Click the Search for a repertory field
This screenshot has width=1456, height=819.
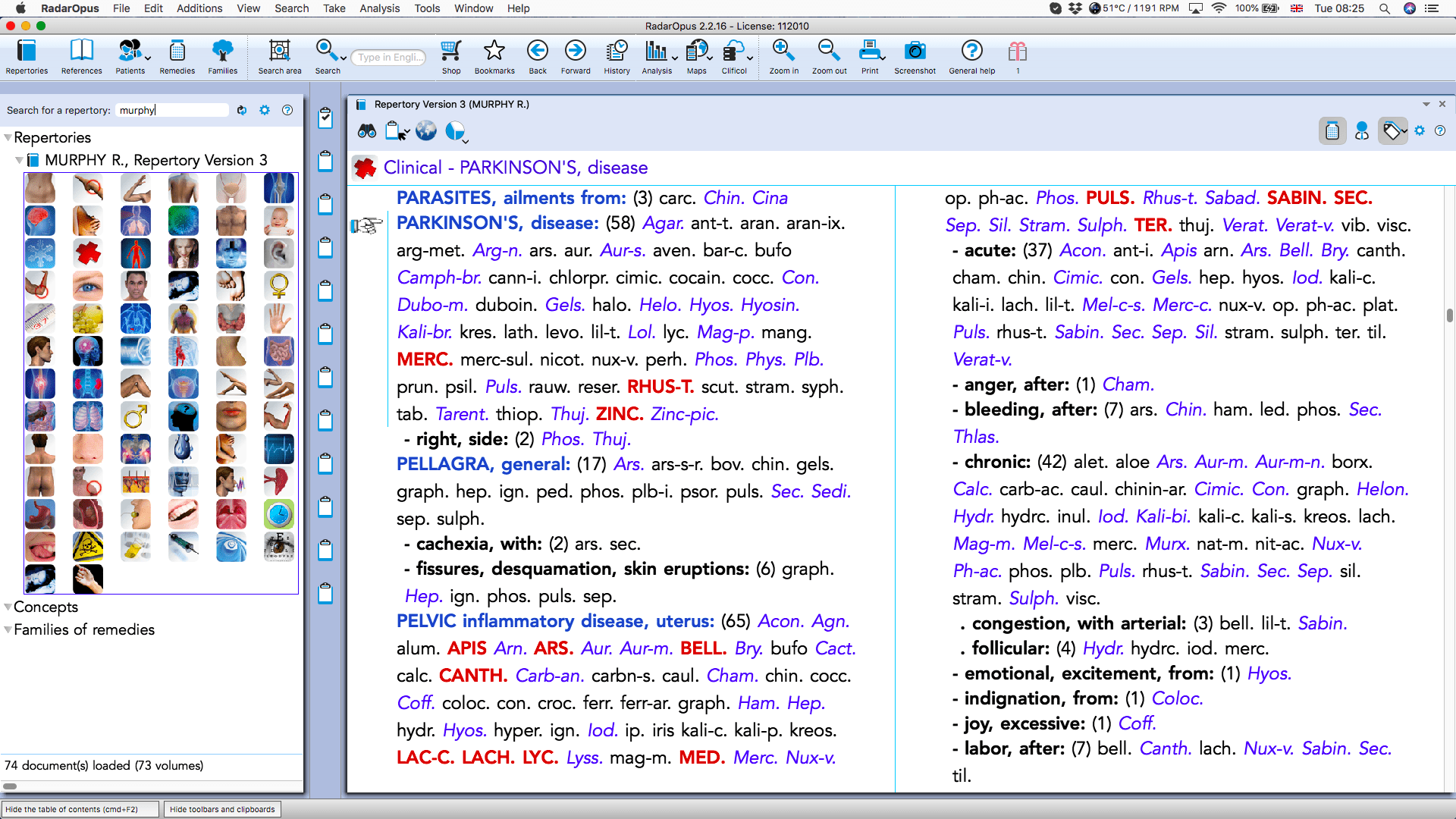pos(172,110)
